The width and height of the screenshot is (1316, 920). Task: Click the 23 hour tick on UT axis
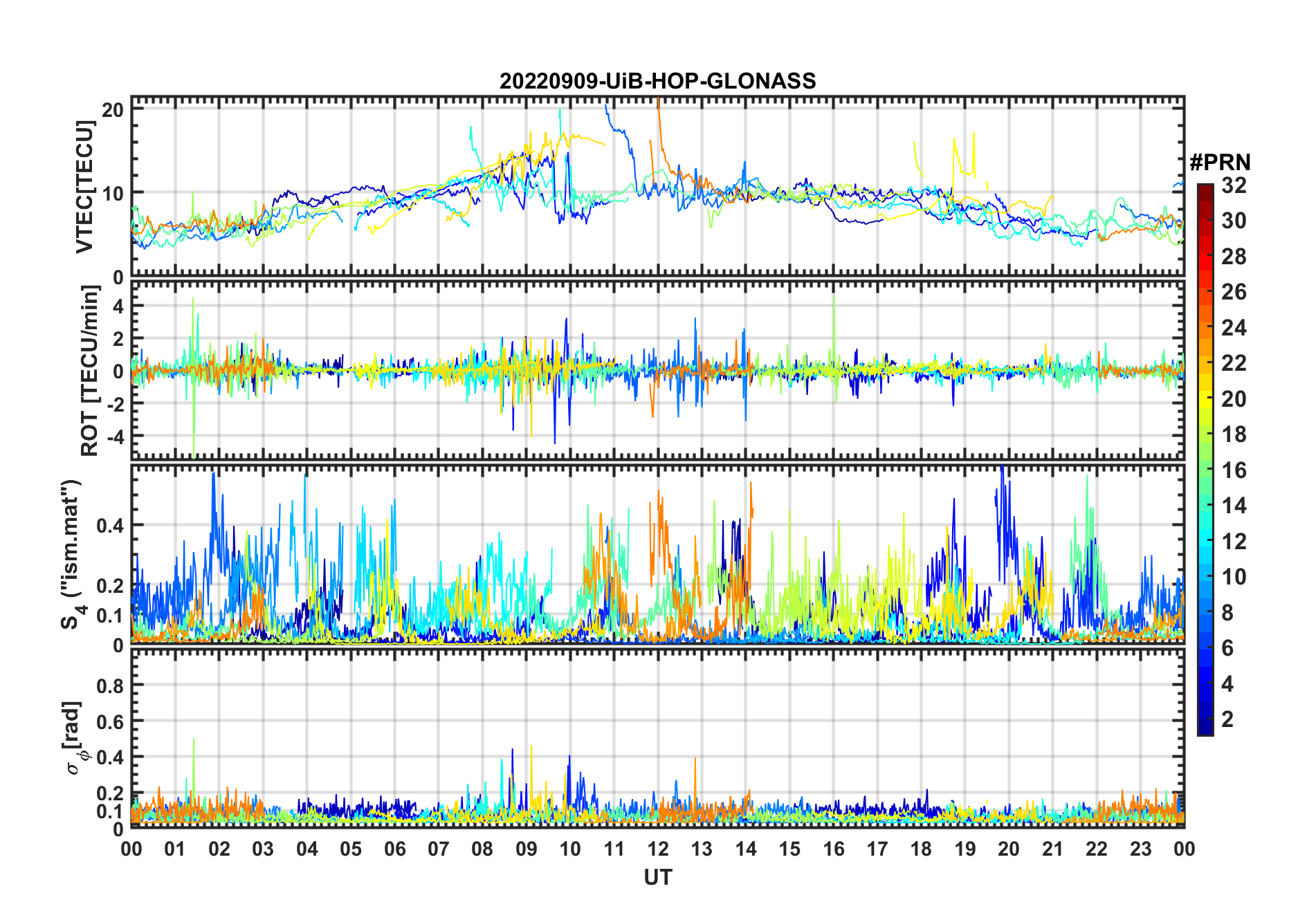1140,849
